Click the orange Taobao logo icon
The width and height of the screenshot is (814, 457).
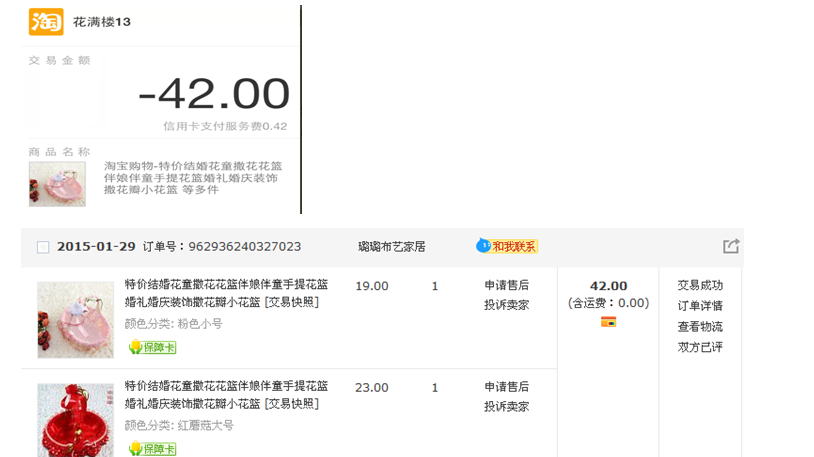(x=46, y=21)
